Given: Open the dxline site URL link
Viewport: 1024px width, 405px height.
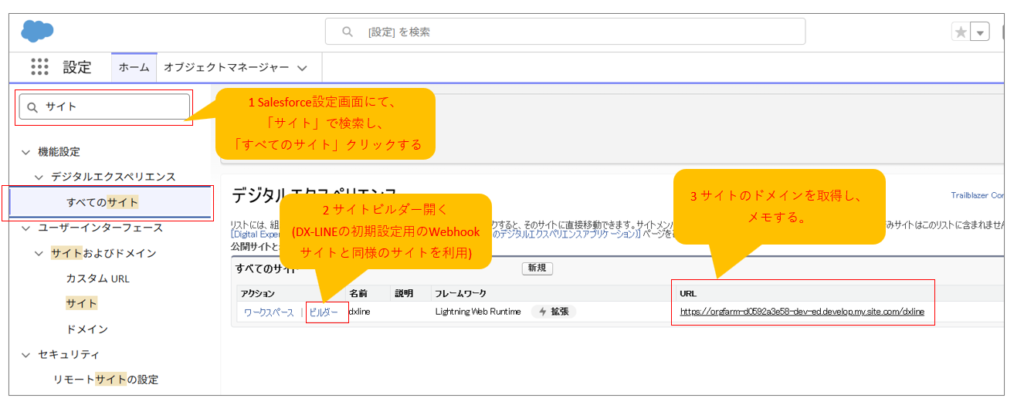Looking at the screenshot, I should (x=802, y=312).
